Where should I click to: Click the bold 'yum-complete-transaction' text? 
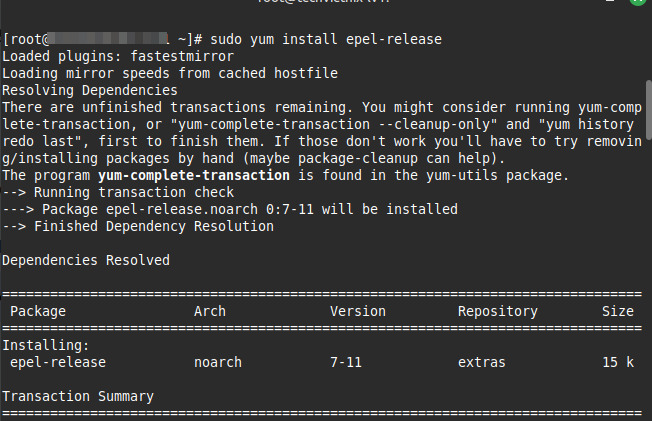[194, 176]
